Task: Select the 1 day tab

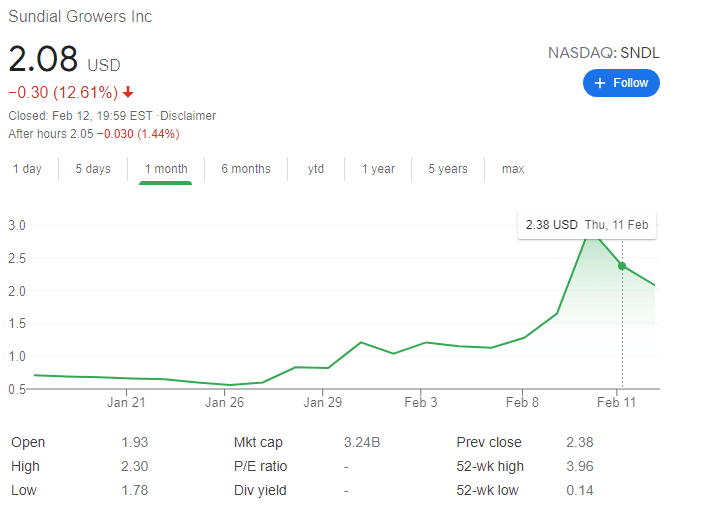Action: 27,169
